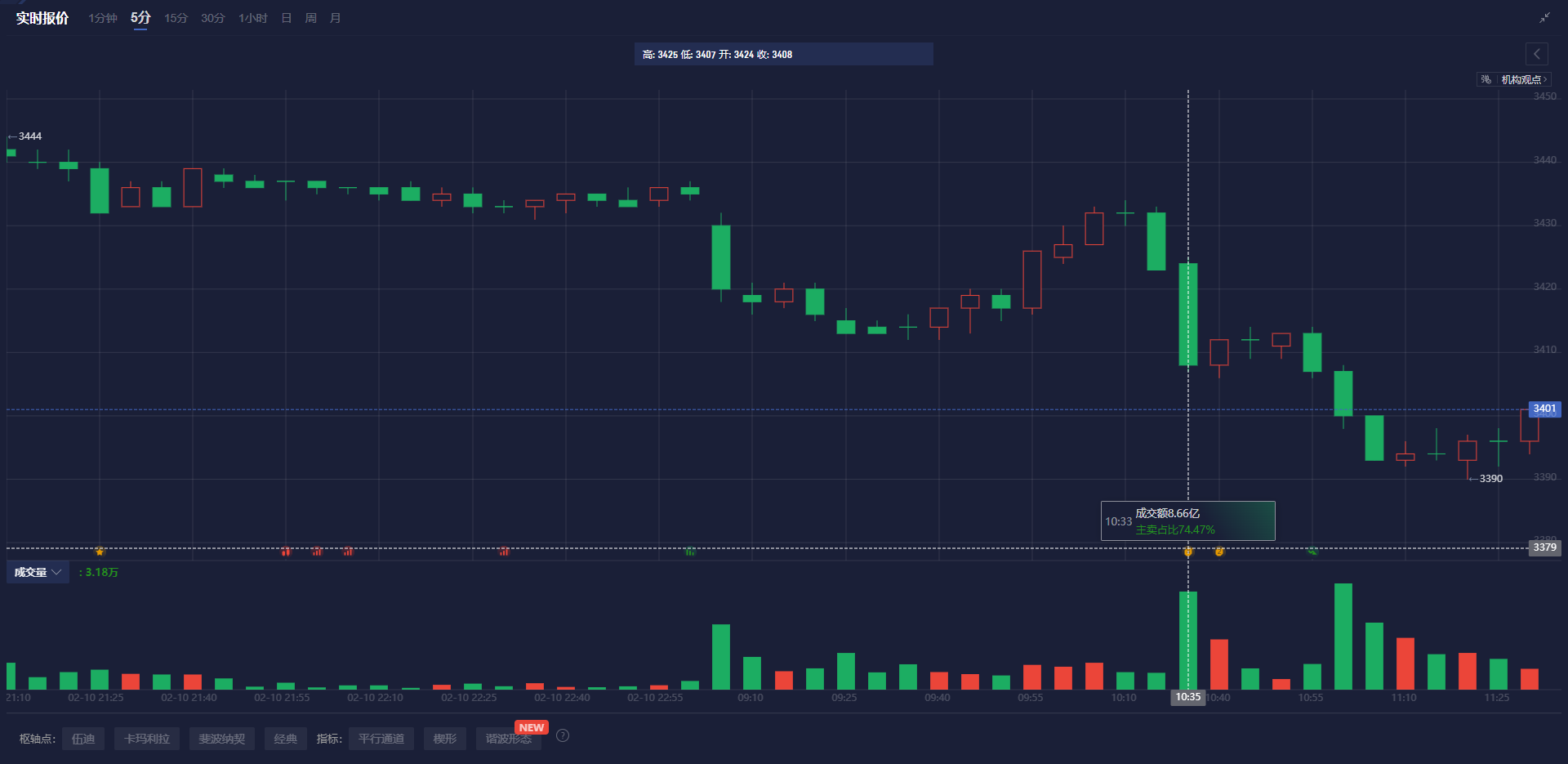
Task: Click the left chevron panel collapse icon
Action: 1536,54
